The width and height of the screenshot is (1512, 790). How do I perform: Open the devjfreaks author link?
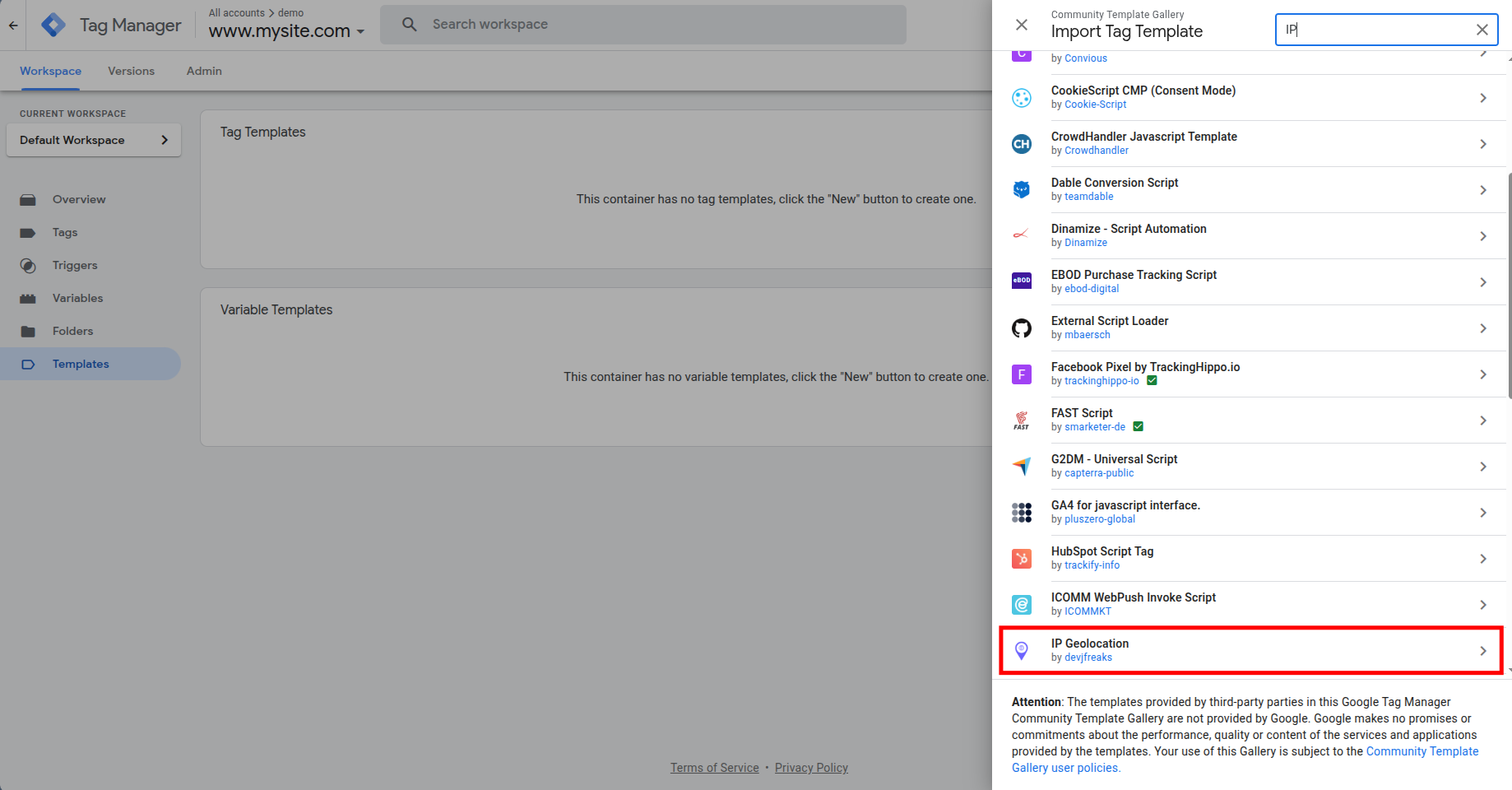[x=1088, y=658]
